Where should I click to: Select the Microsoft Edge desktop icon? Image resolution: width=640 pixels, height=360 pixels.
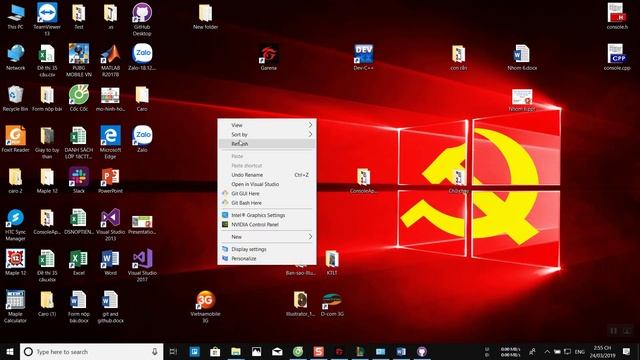point(110,142)
